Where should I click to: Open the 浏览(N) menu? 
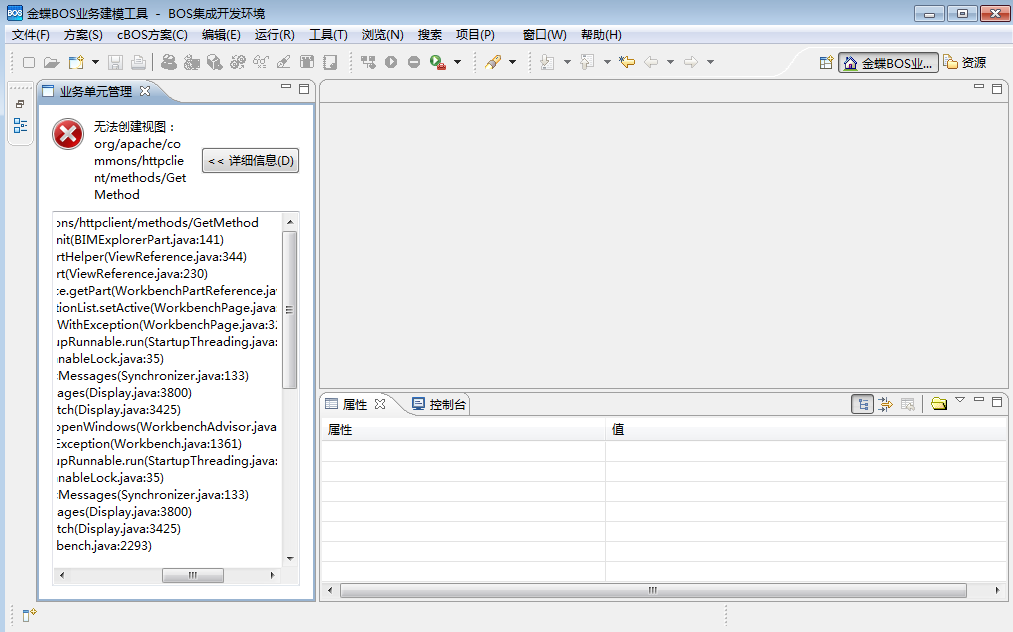point(382,35)
